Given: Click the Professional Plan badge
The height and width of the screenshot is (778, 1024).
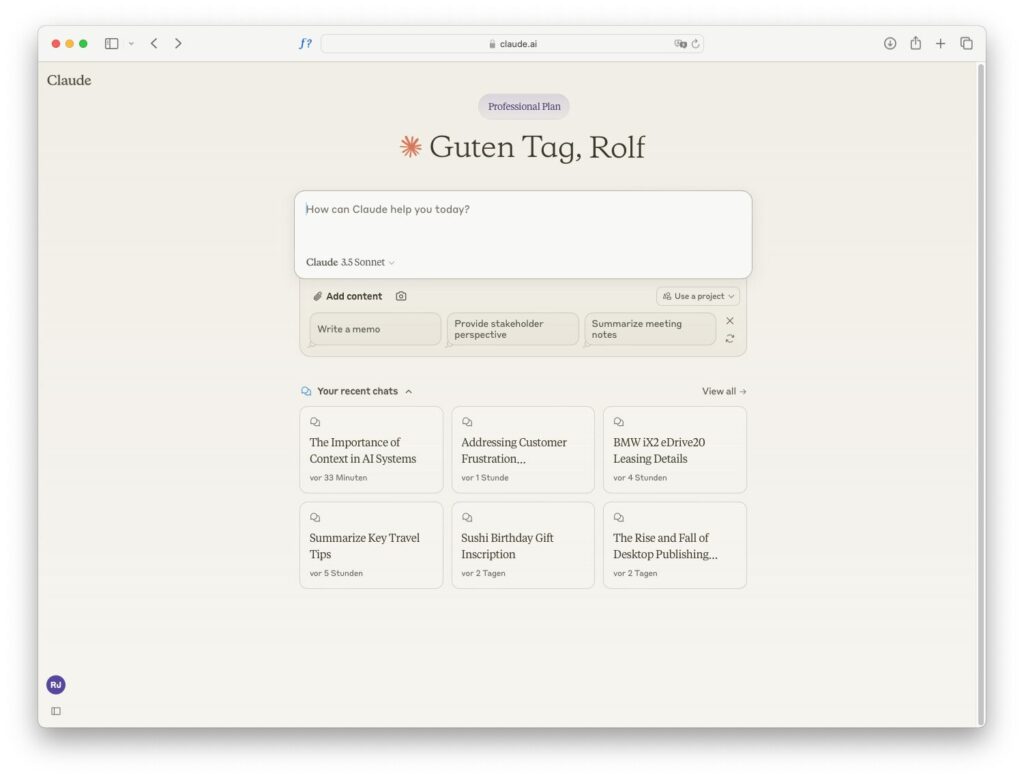Looking at the screenshot, I should [x=524, y=106].
